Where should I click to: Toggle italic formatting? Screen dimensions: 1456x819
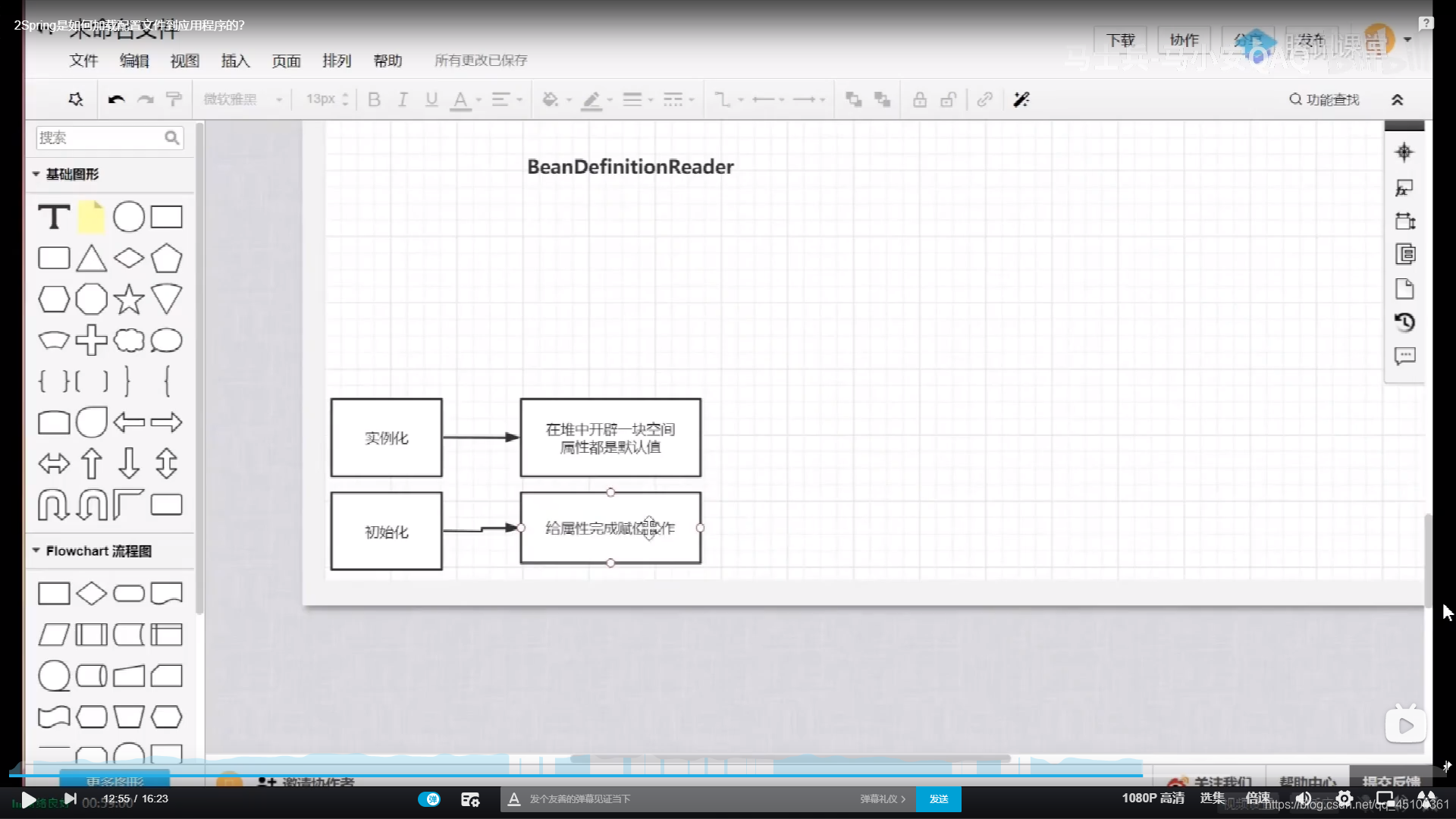pos(403,99)
